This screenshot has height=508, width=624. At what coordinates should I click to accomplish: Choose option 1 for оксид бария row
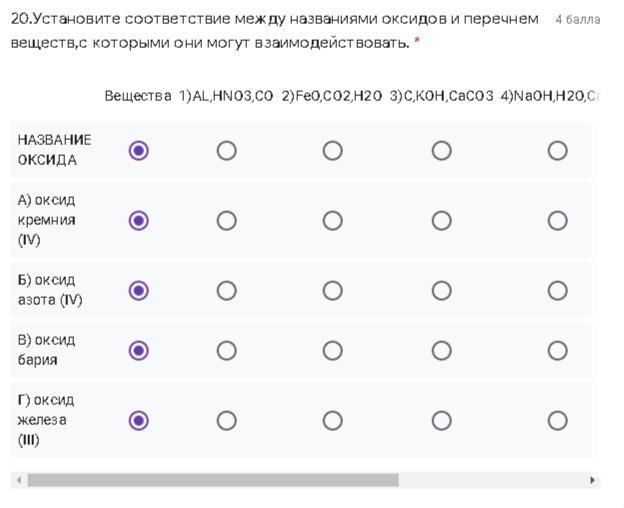227,350
